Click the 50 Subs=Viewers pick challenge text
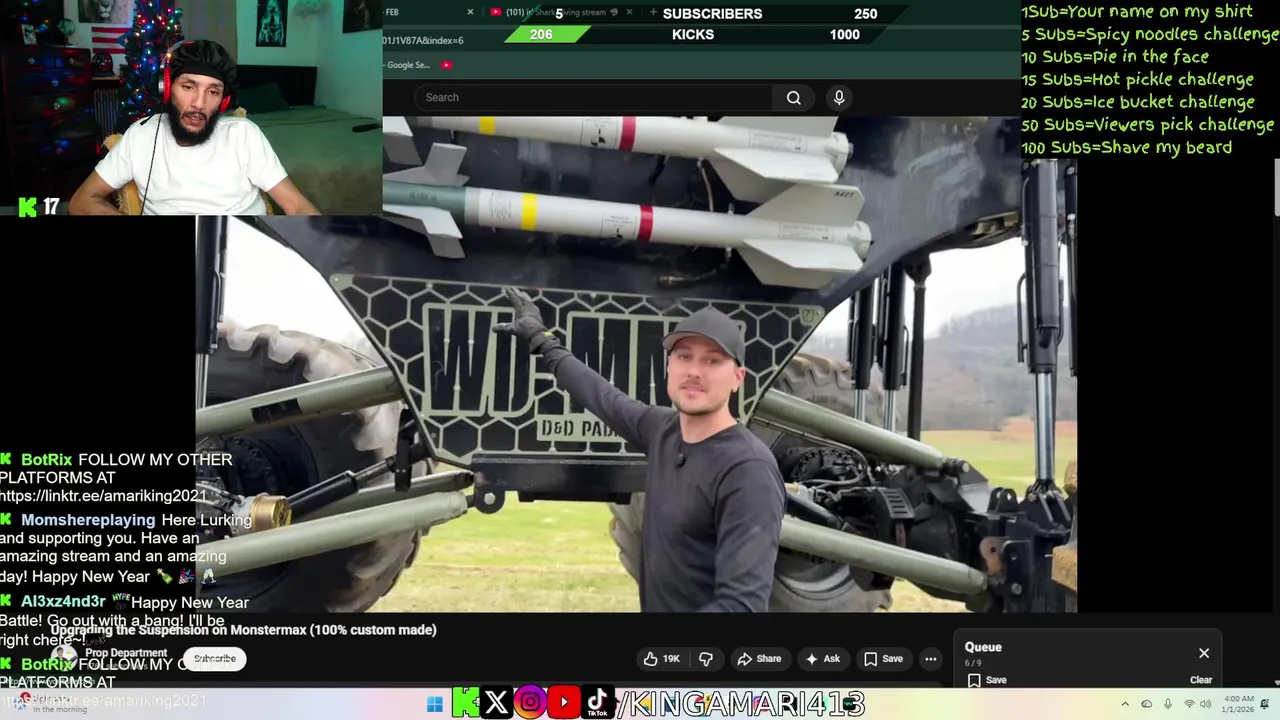The height and width of the screenshot is (720, 1280). [x=1147, y=125]
